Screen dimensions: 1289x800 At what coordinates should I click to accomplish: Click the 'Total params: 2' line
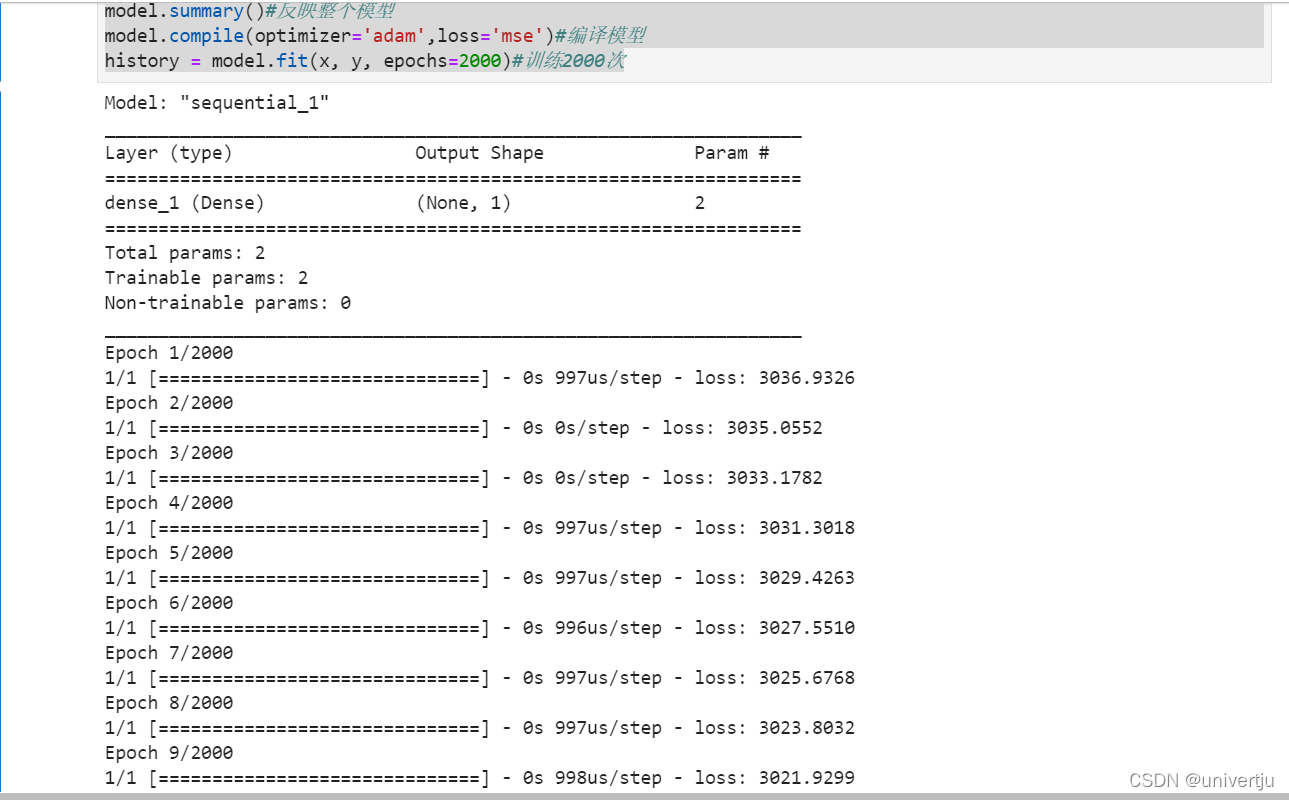184,253
